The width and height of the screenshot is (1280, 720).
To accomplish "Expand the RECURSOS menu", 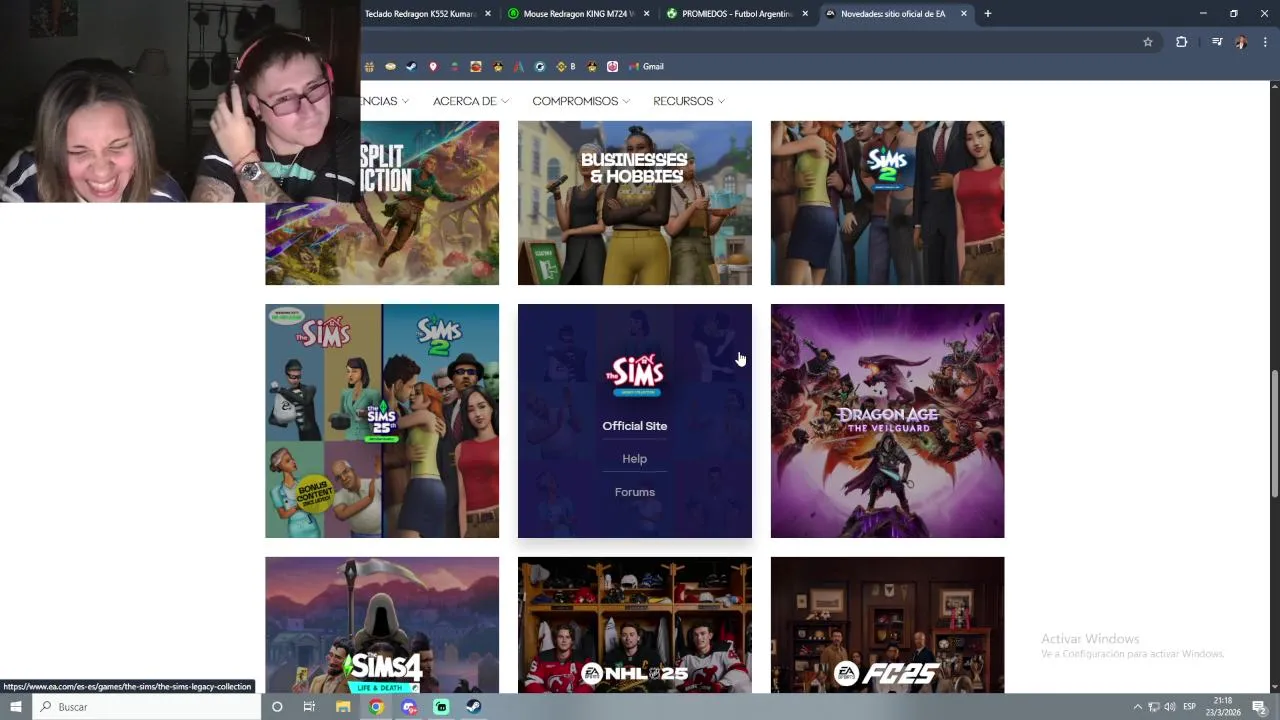I will [689, 101].
